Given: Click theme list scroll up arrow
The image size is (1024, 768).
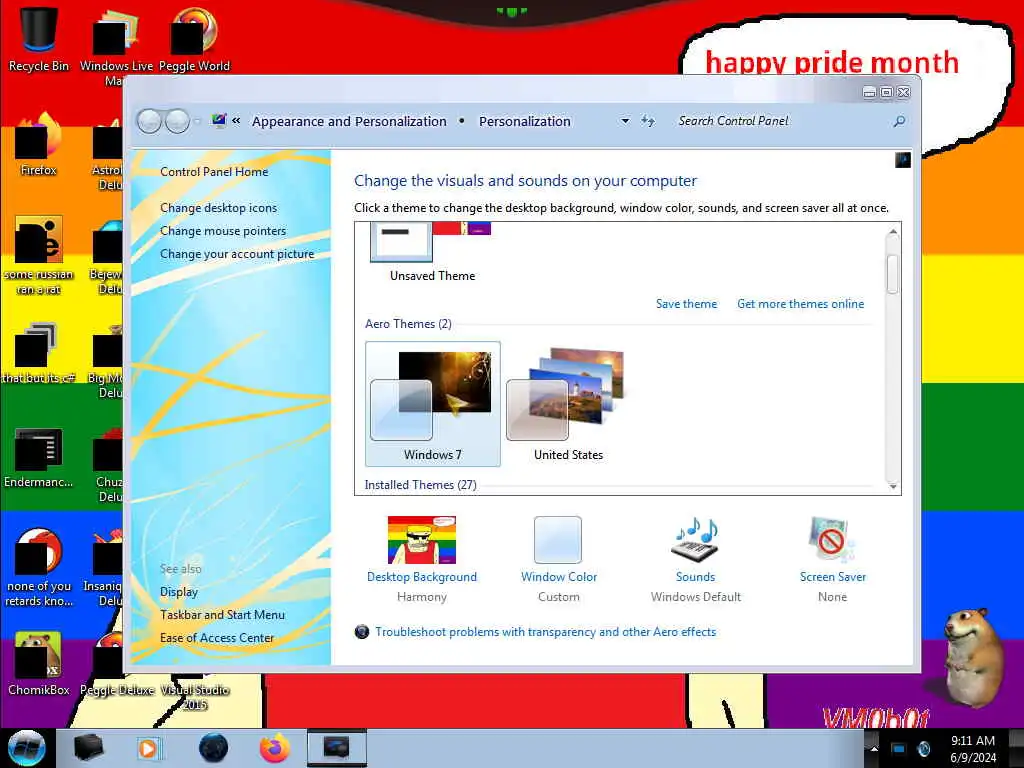Looking at the screenshot, I should click(x=893, y=232).
